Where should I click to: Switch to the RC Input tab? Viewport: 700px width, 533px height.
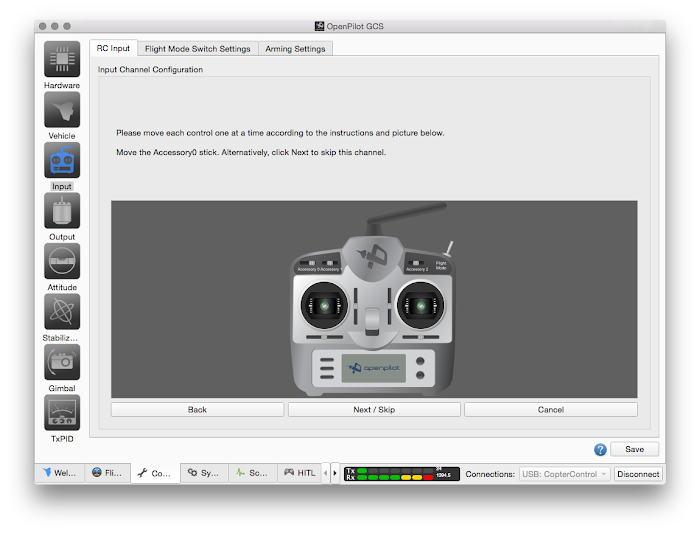tap(113, 48)
